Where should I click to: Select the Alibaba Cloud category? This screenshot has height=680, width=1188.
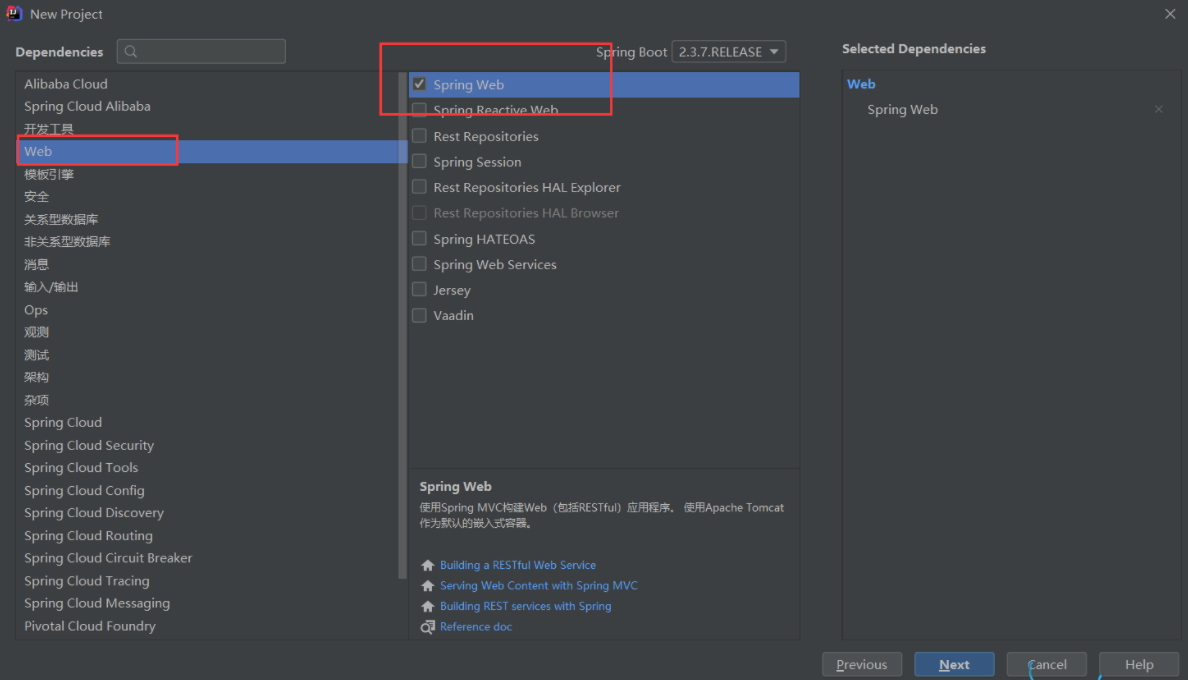tap(207, 83)
